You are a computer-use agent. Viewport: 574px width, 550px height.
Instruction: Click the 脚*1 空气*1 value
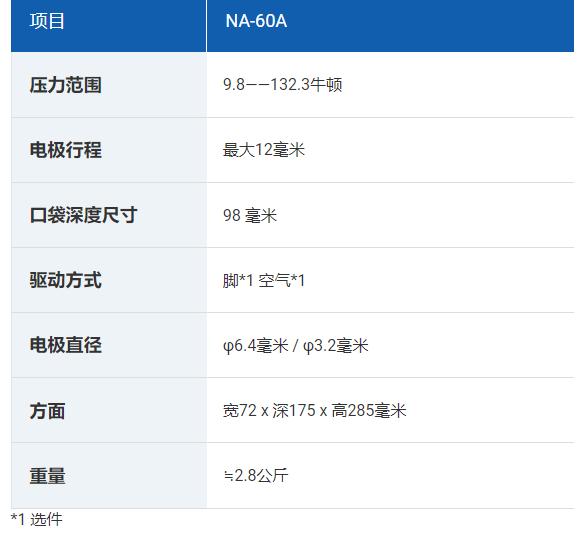(x=264, y=281)
